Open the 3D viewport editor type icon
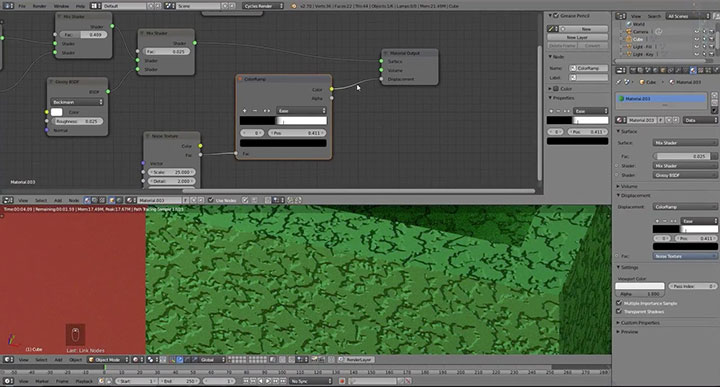This screenshot has height=387, width=720. point(8,359)
